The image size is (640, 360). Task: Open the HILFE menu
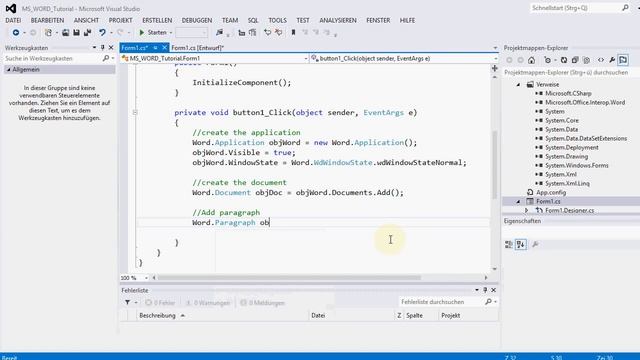point(407,20)
